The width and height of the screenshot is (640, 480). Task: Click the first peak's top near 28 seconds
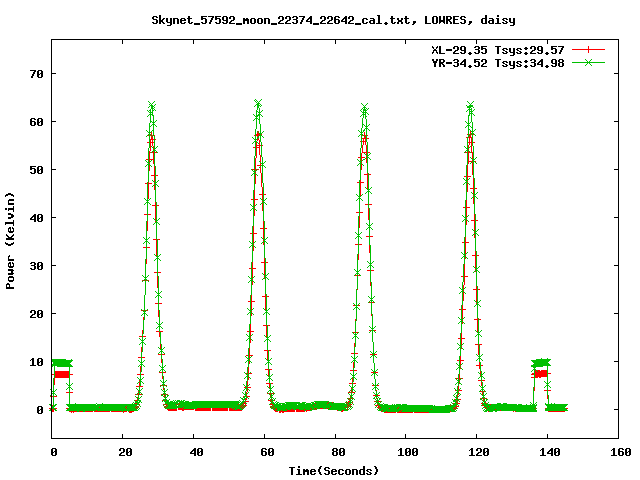point(152,105)
